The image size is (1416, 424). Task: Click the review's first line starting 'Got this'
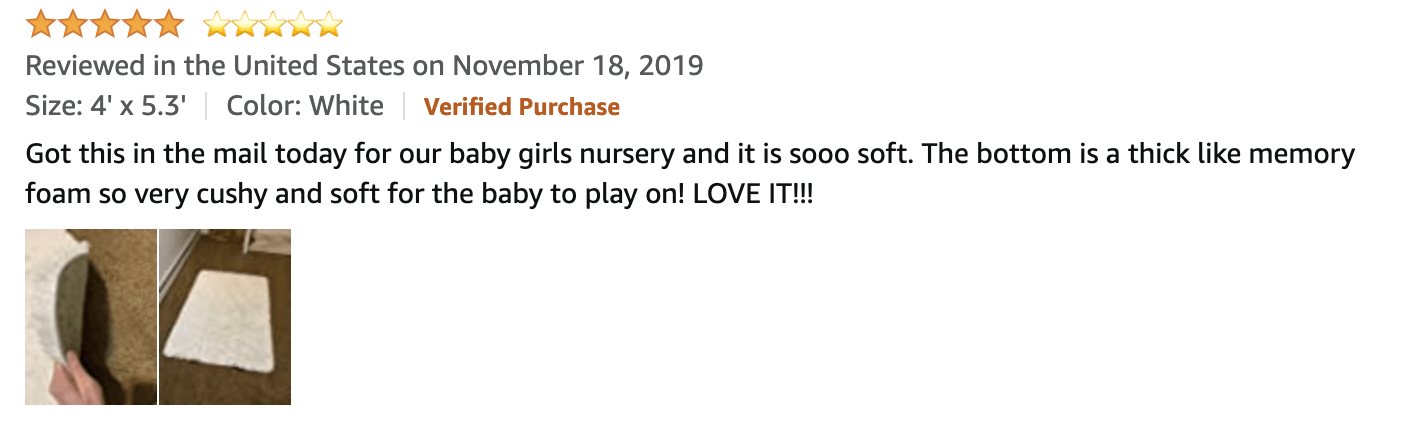point(400,155)
